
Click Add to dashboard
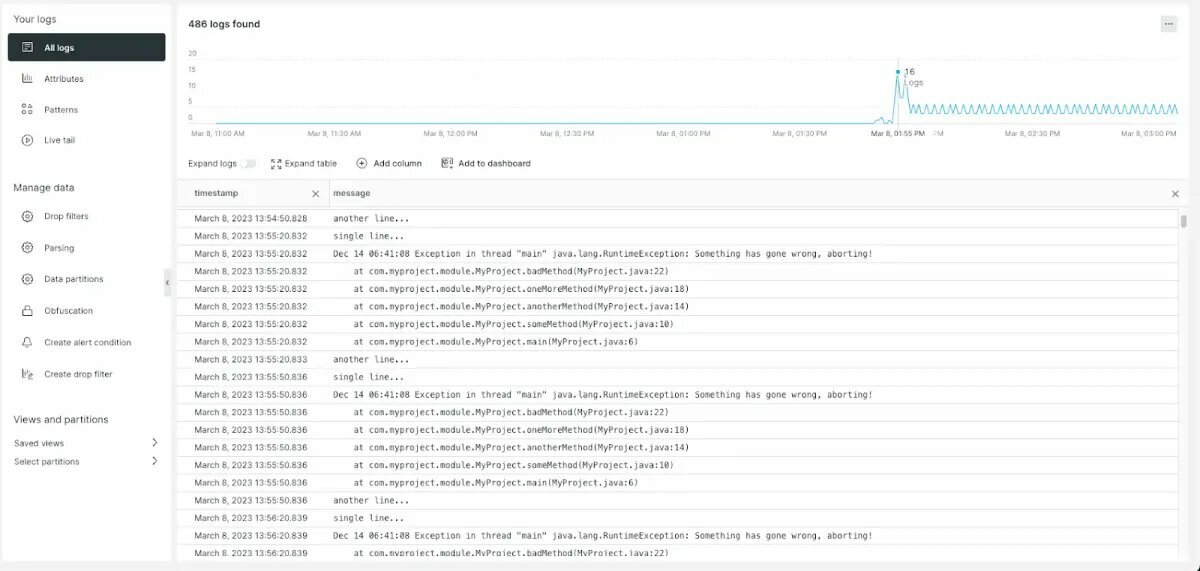[494, 163]
